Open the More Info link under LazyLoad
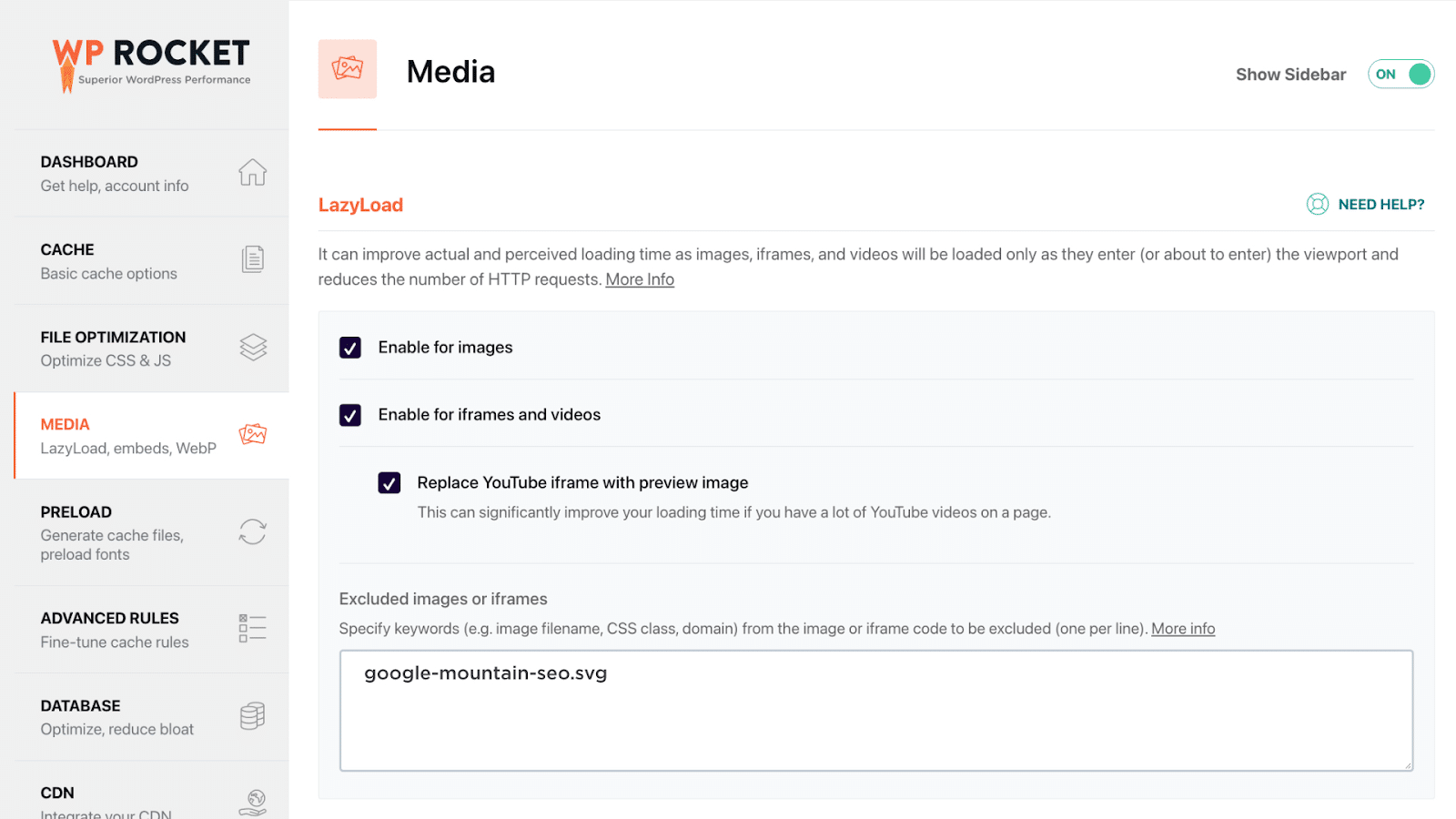 tap(640, 279)
